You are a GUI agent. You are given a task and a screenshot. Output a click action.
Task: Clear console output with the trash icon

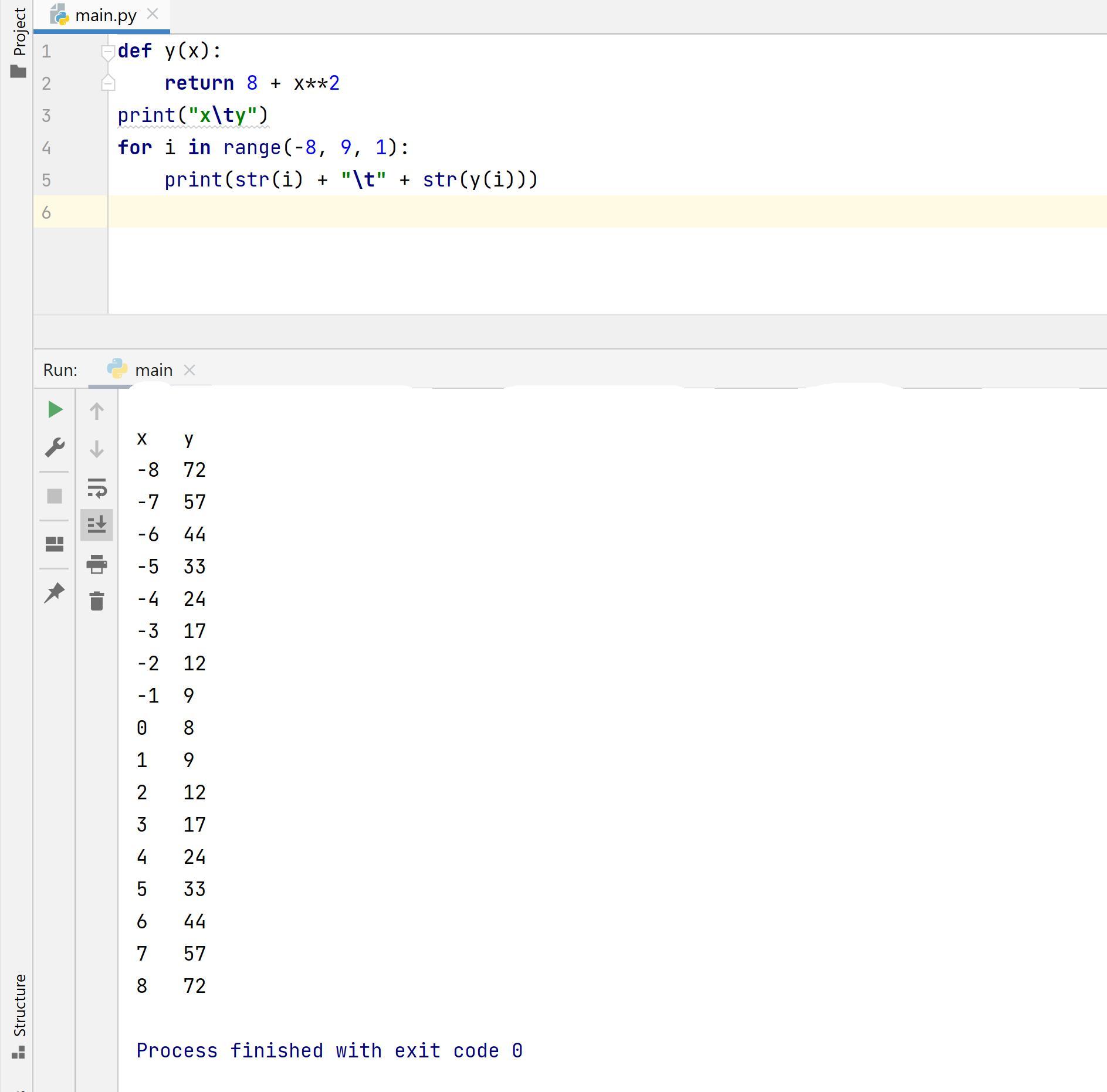tap(97, 601)
